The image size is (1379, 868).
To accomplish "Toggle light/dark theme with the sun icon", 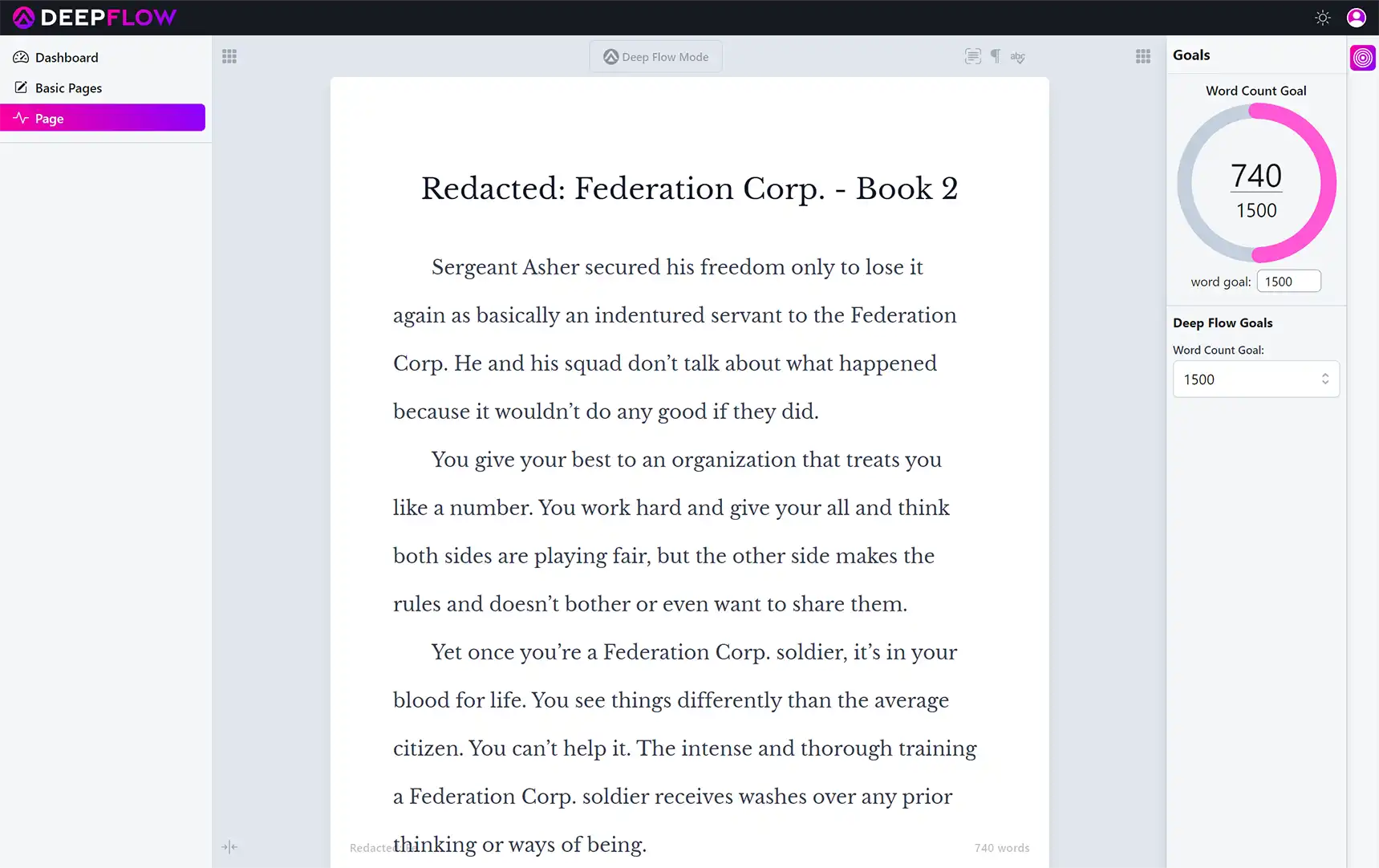I will tap(1323, 17).
